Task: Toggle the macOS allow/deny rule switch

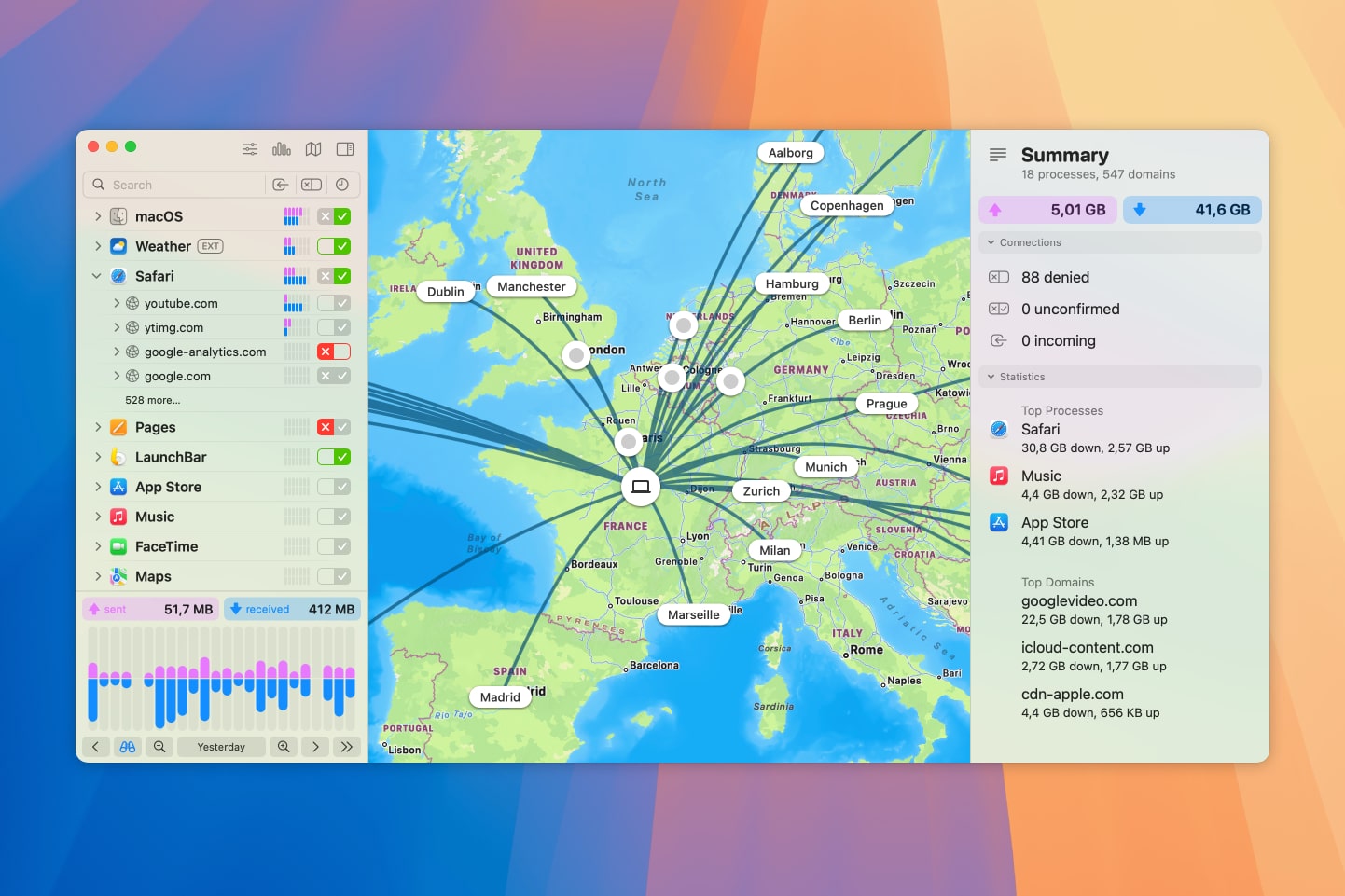Action: [334, 216]
